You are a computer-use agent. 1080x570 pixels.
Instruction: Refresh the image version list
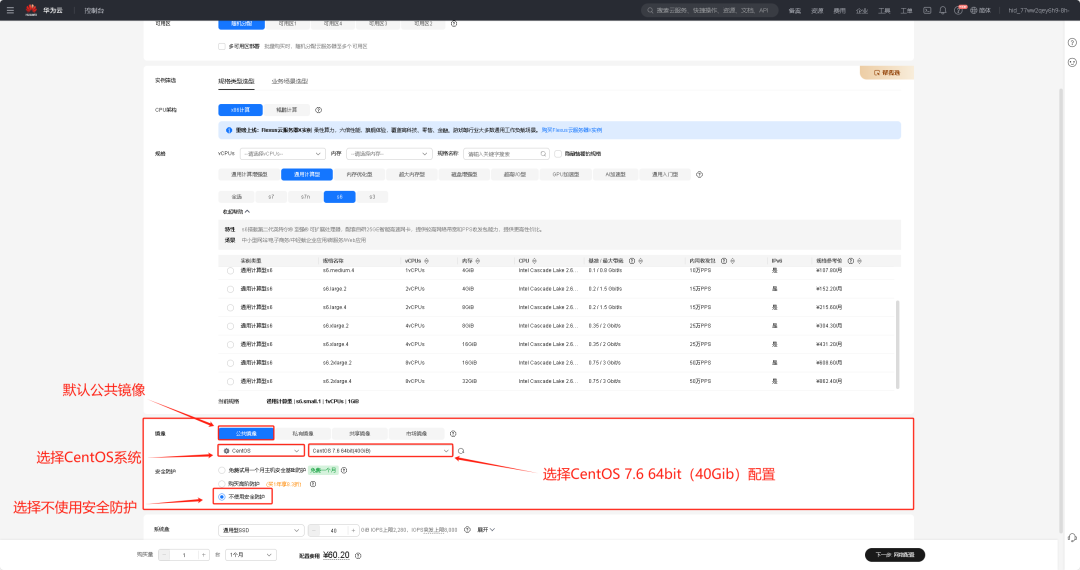click(461, 451)
